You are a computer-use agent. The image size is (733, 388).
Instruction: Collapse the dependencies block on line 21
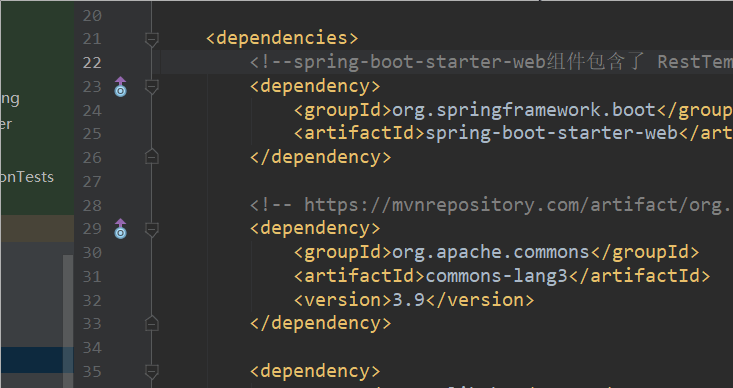tap(151, 39)
